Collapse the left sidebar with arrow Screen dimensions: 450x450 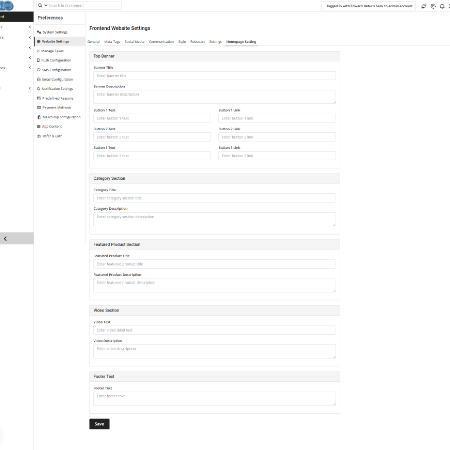click(x=5, y=238)
